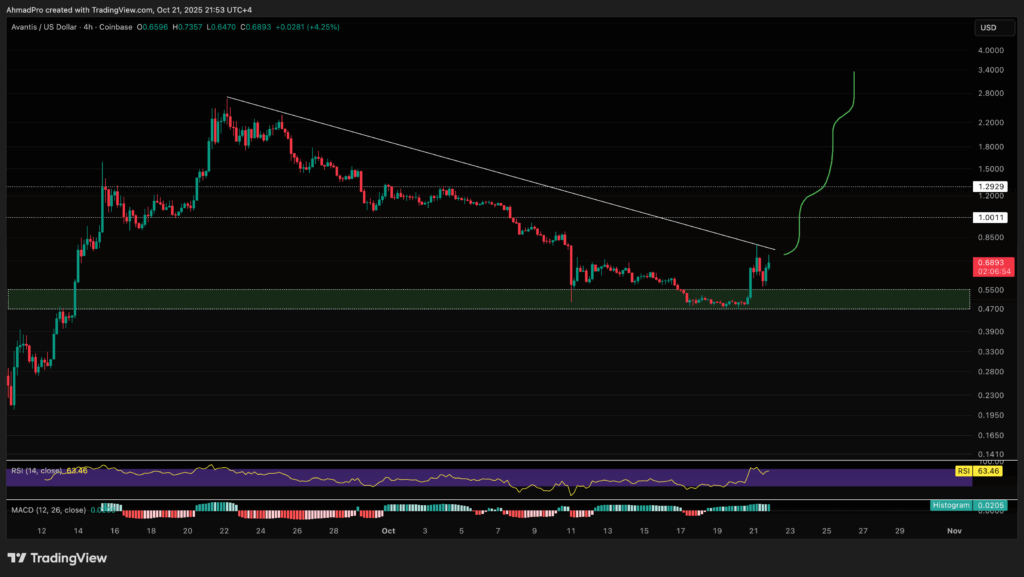
Task: Select the white descending trendline
Action: (500, 173)
